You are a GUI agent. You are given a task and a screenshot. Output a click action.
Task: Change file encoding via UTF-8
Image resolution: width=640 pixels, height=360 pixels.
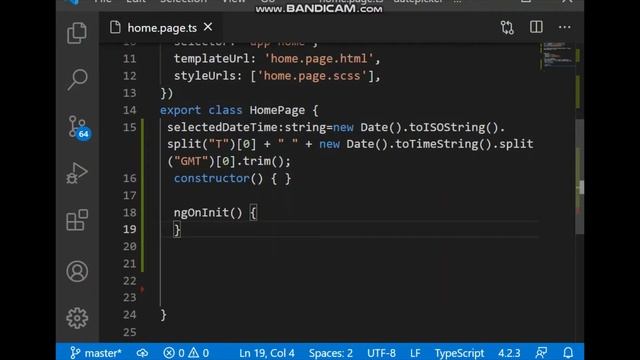pyautogui.click(x=381, y=353)
